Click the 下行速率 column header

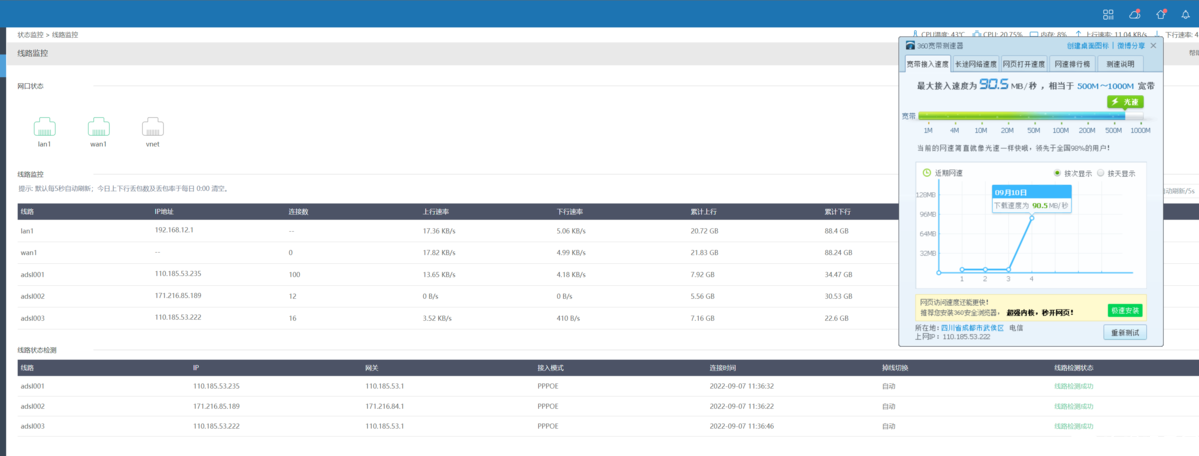tap(568, 211)
